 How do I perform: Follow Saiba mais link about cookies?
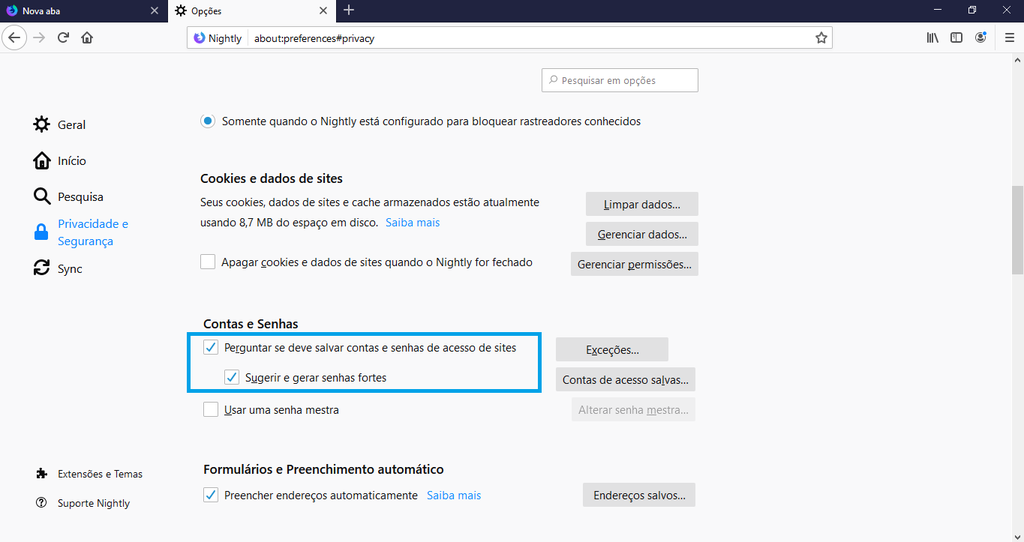coord(413,223)
